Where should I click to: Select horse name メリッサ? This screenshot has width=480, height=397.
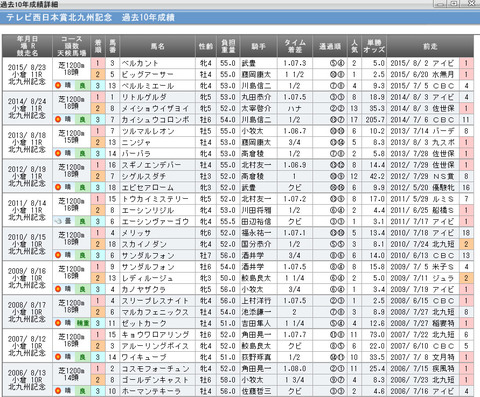136,233
